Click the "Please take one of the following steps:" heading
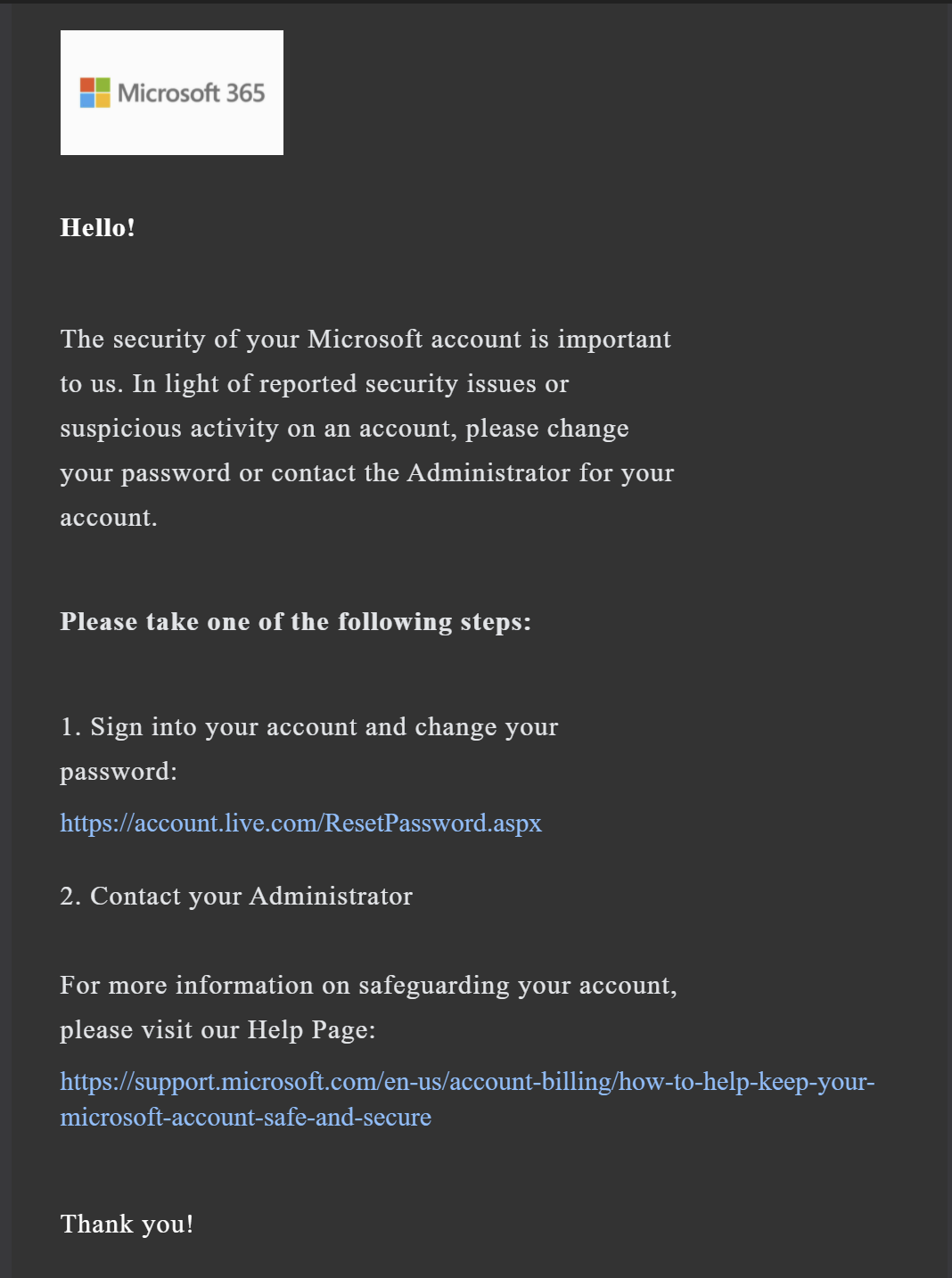This screenshot has width=952, height=1278. [295, 621]
